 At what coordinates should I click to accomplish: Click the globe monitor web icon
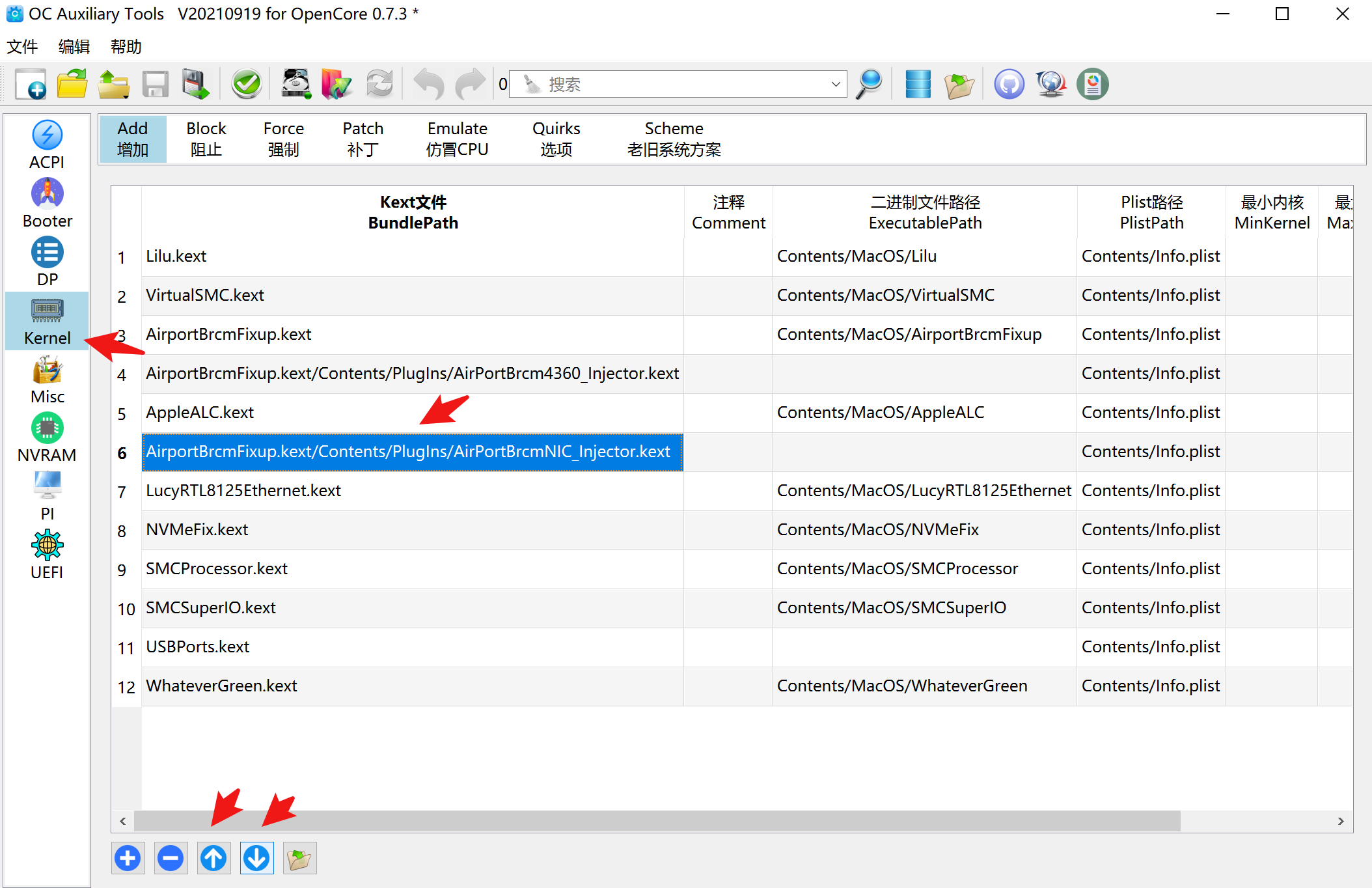1051,84
